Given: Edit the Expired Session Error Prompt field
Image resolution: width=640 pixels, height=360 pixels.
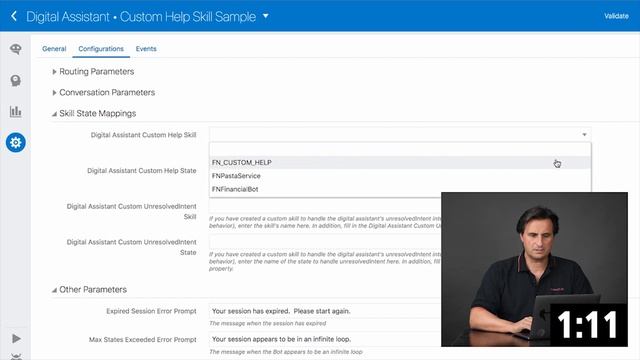Looking at the screenshot, I should [x=325, y=311].
